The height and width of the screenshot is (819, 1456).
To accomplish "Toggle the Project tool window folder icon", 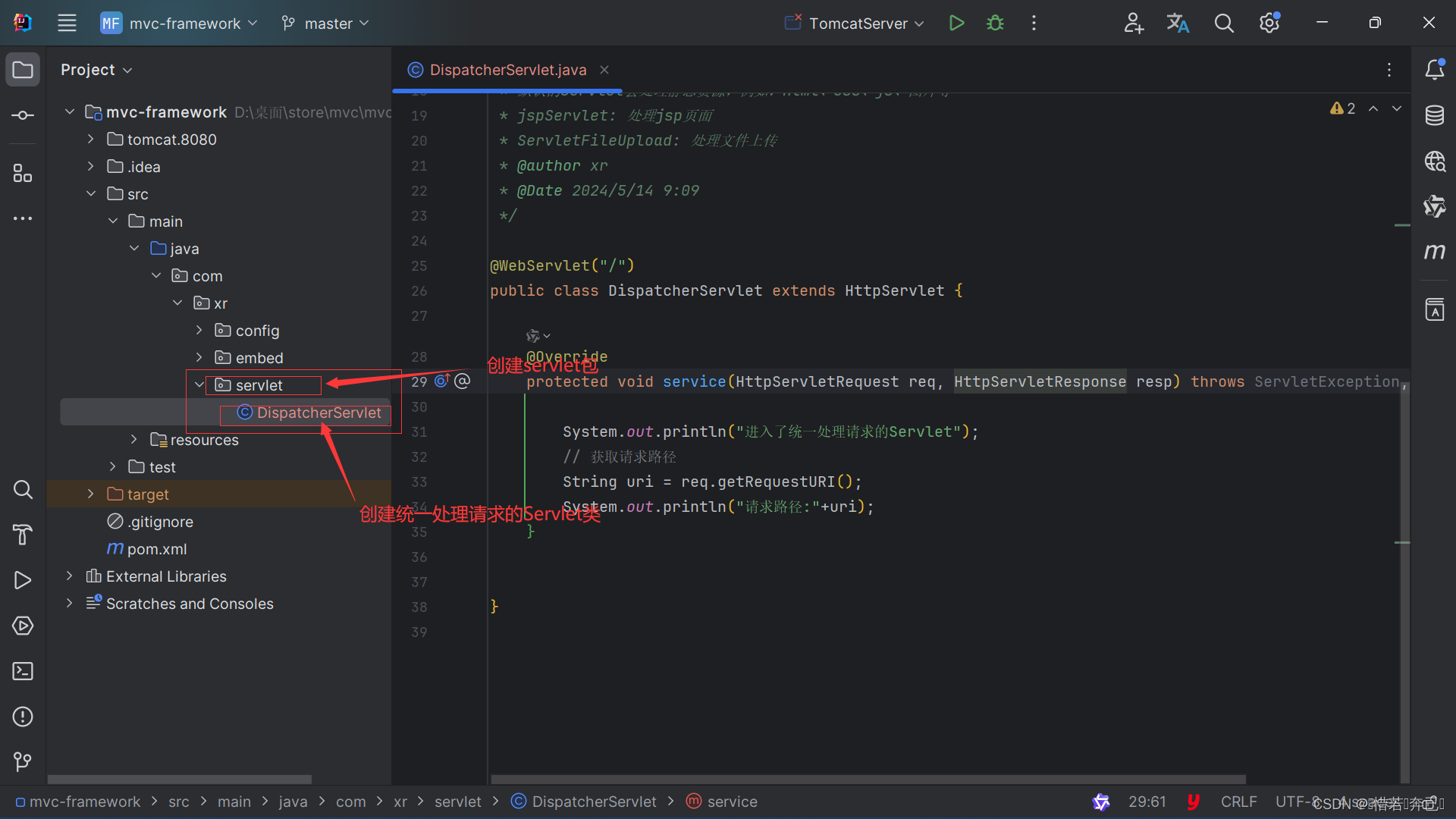I will tap(23, 70).
